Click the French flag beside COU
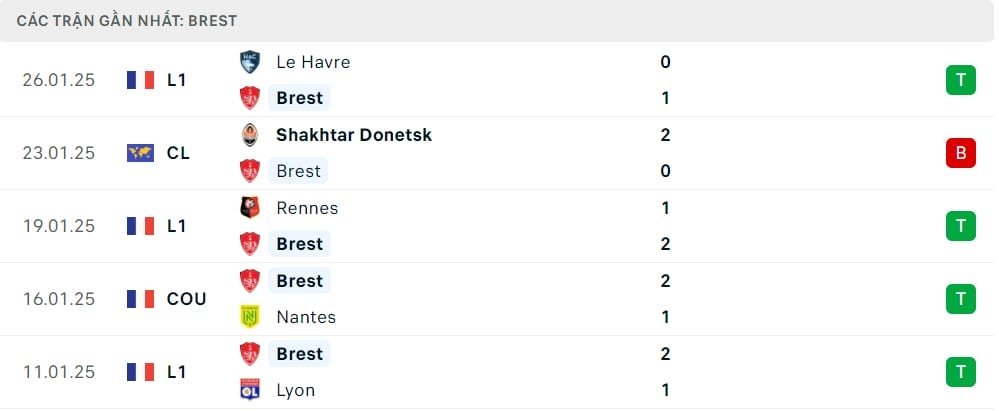 pyautogui.click(x=140, y=299)
